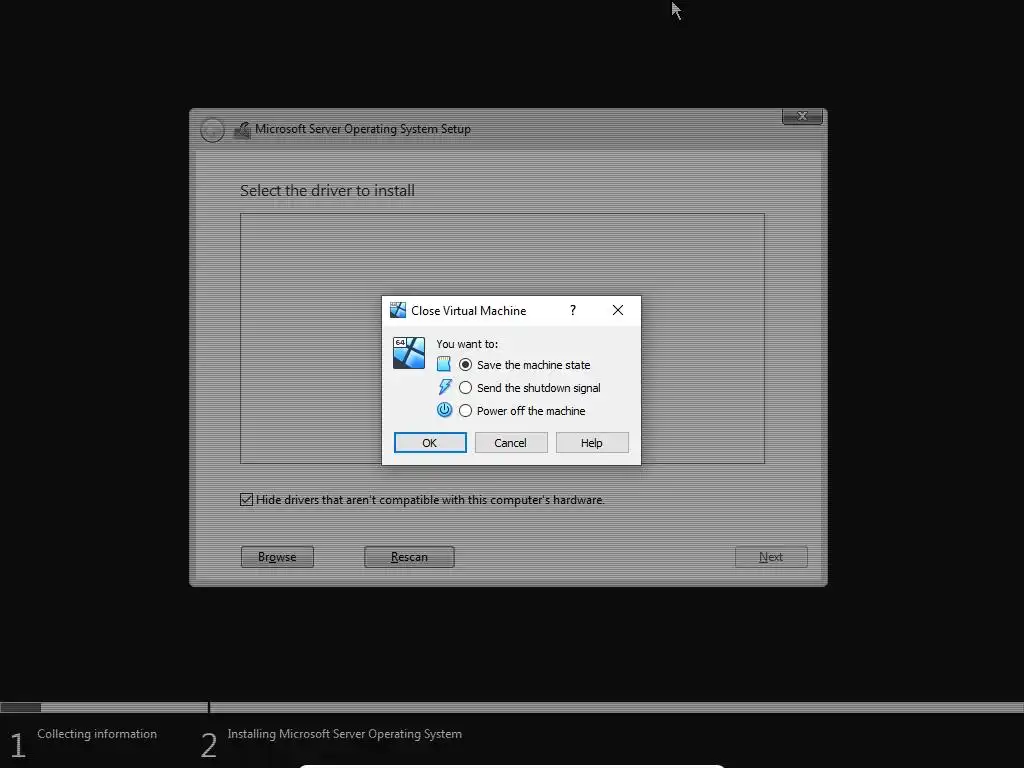This screenshot has width=1024, height=768.
Task: Select Save the machine state radio button
Action: (x=465, y=364)
